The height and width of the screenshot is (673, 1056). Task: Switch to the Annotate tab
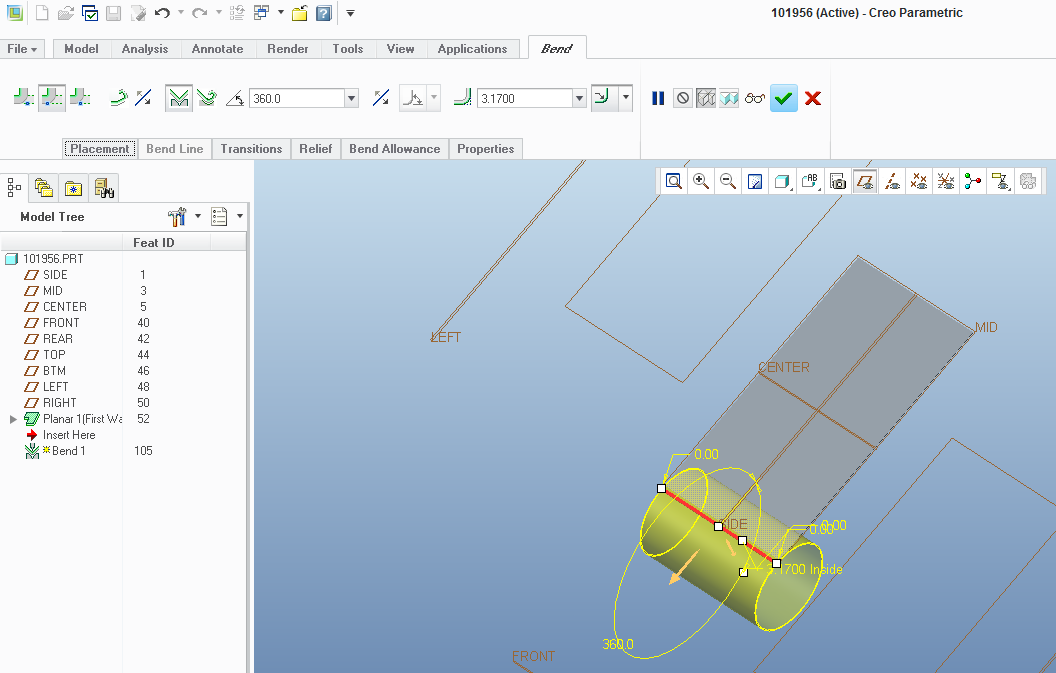(x=217, y=49)
